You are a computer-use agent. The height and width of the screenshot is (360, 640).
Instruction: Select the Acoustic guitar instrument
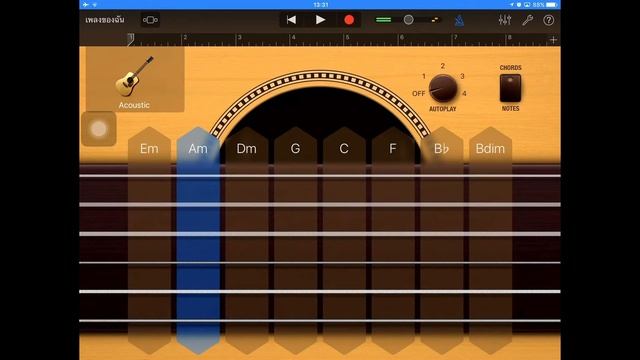click(134, 80)
